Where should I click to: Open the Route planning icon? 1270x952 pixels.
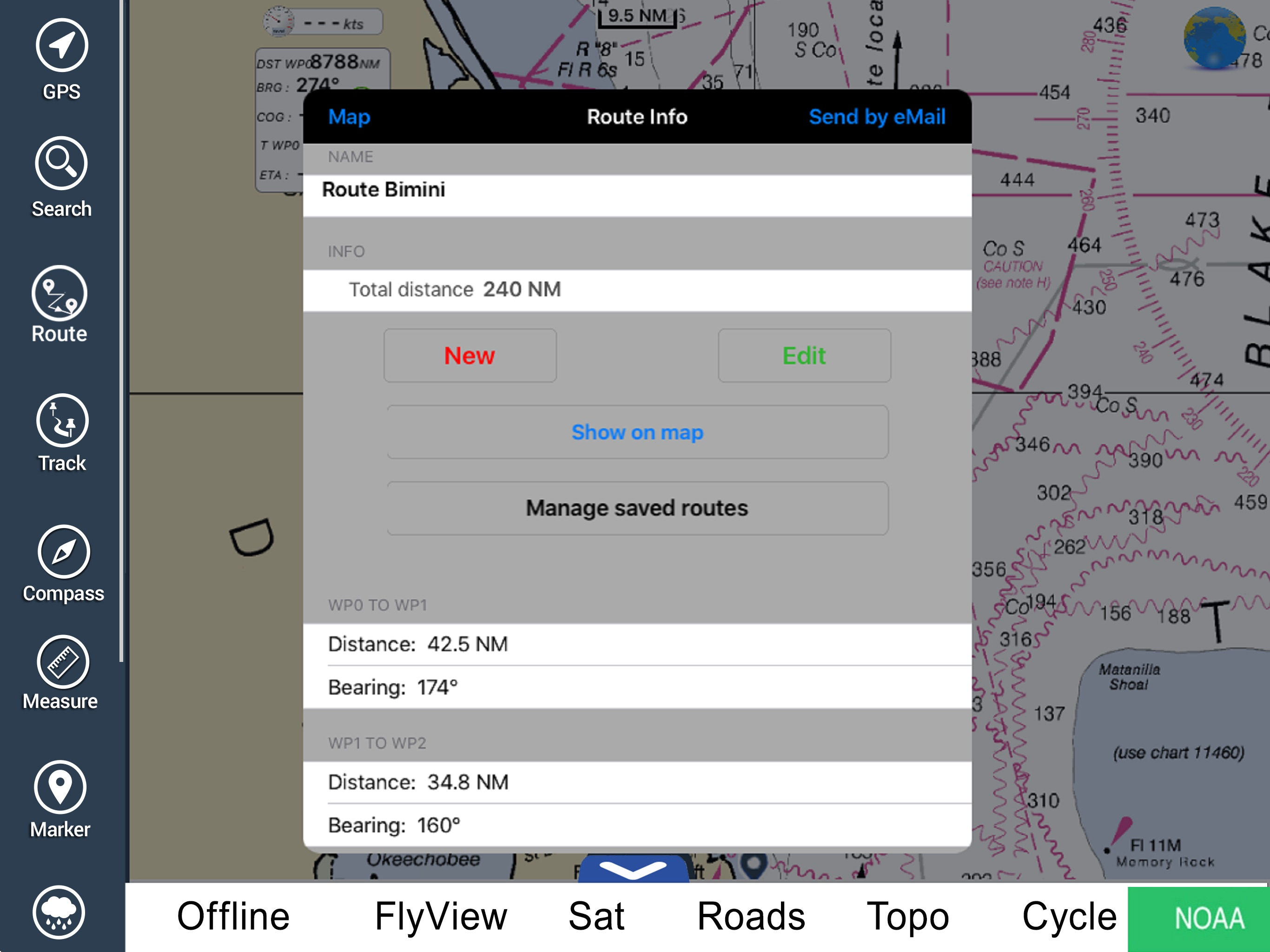point(60,293)
